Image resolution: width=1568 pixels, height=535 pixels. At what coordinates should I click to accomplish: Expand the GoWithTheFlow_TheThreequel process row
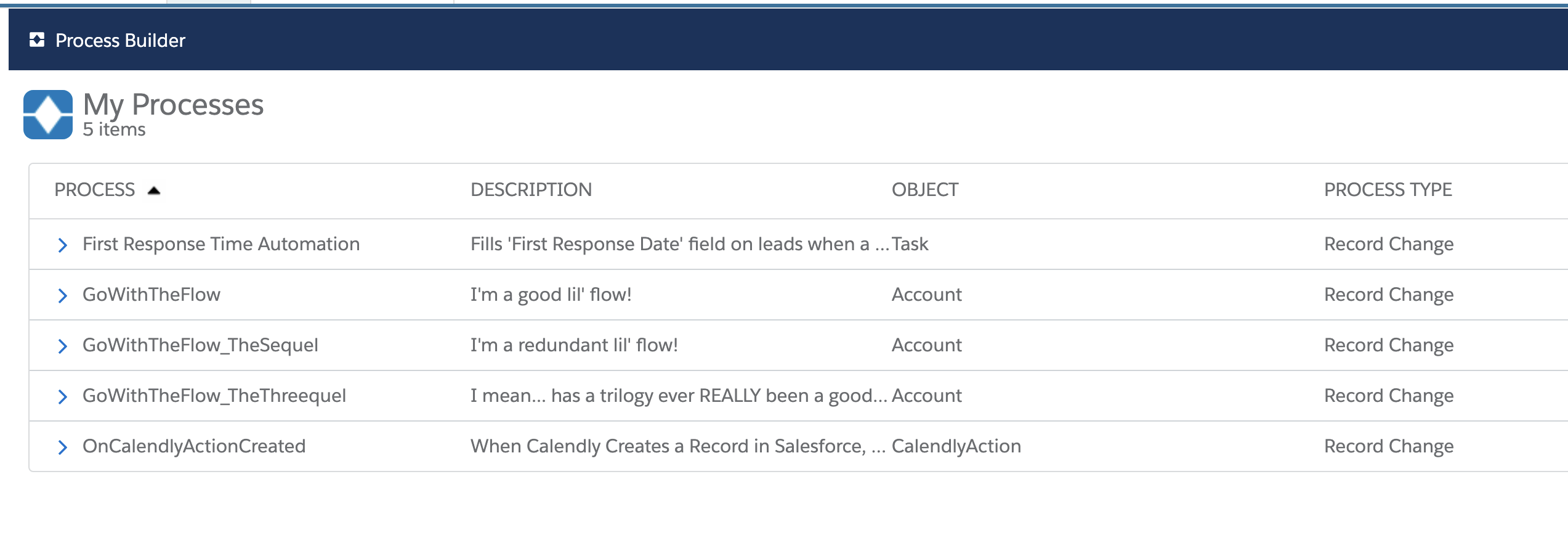click(x=62, y=397)
